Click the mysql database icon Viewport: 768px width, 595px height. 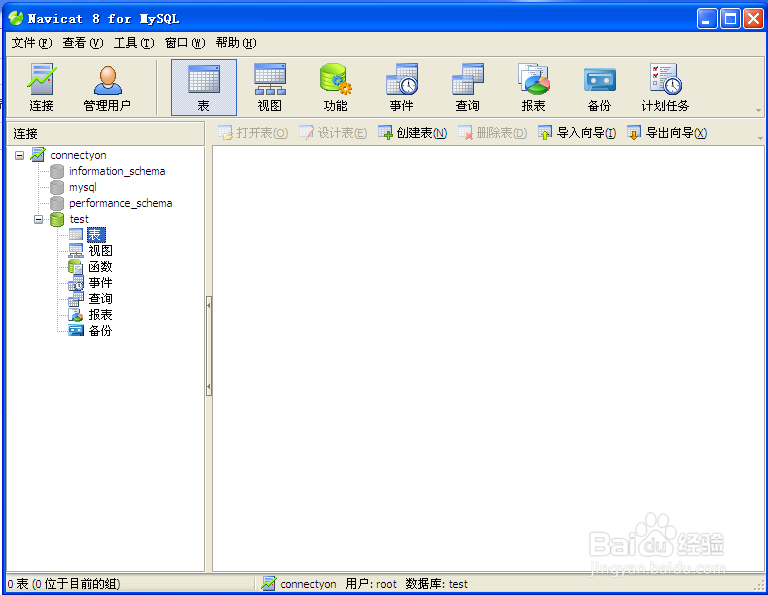pos(57,188)
